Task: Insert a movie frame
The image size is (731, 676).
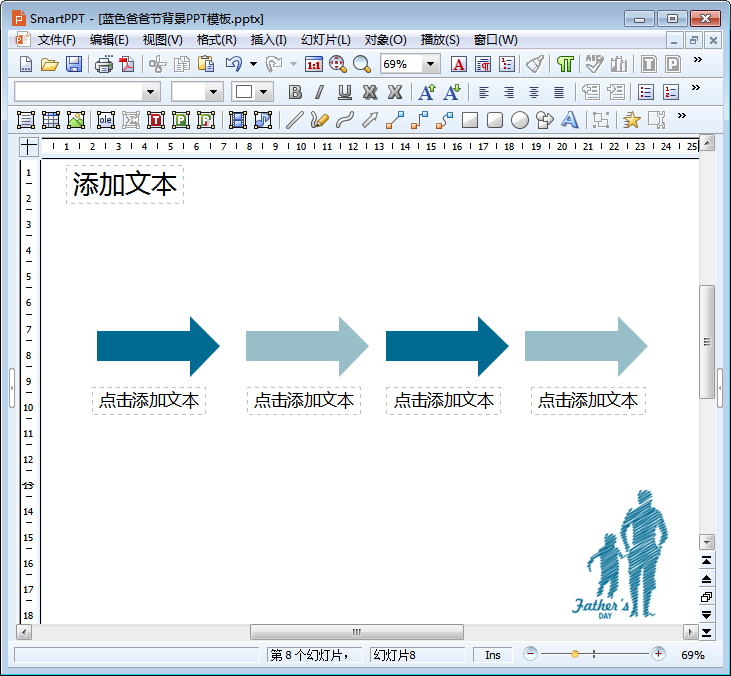Action: (x=238, y=120)
